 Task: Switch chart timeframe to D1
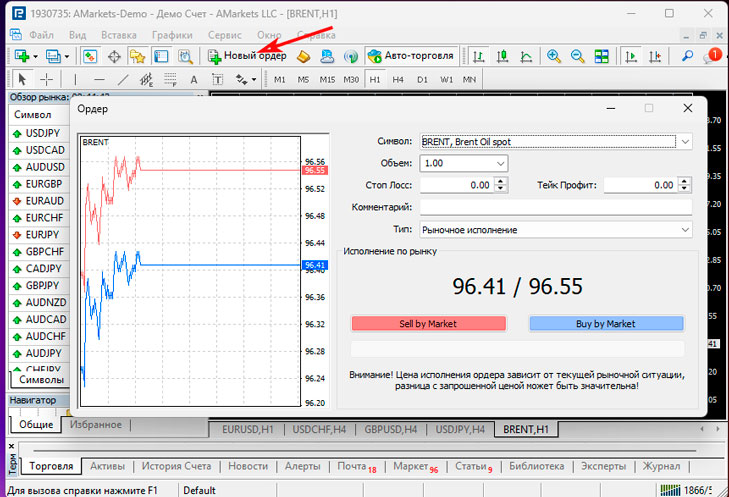click(422, 79)
